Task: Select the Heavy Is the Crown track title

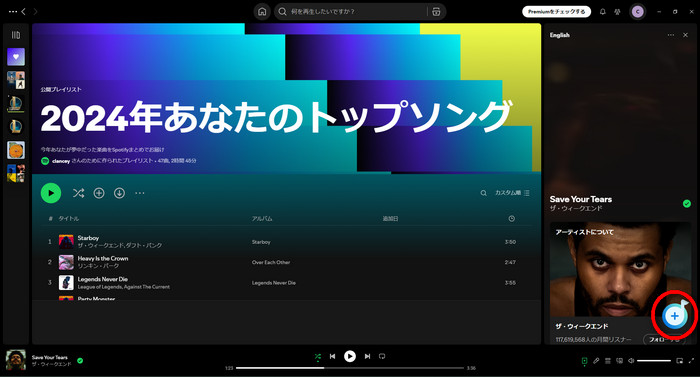Action: (x=103, y=259)
